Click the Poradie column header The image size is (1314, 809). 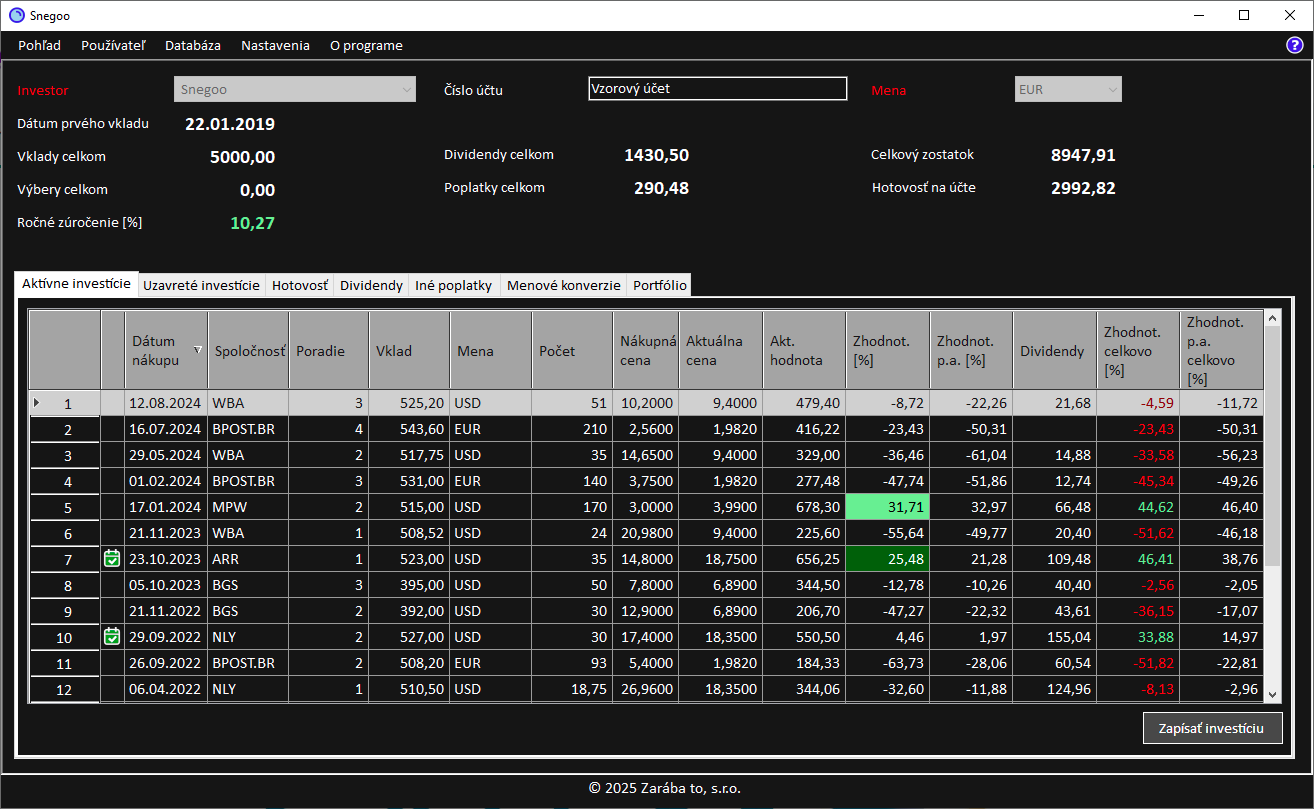[329, 350]
